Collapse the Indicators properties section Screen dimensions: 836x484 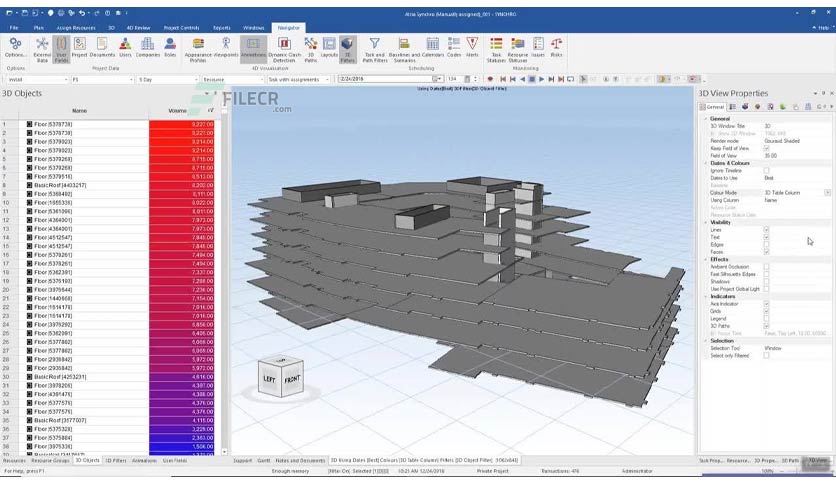(x=706, y=296)
